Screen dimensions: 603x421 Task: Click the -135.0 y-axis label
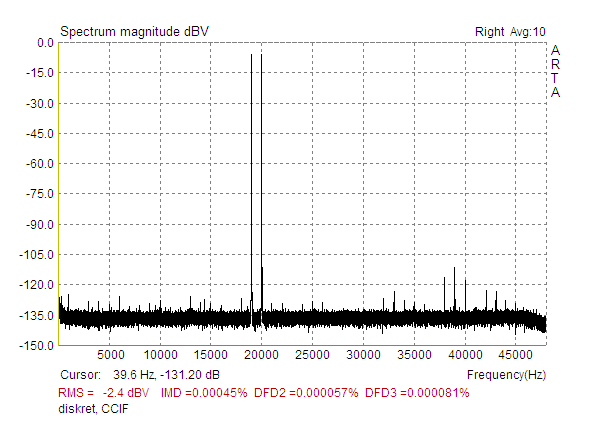[37, 316]
